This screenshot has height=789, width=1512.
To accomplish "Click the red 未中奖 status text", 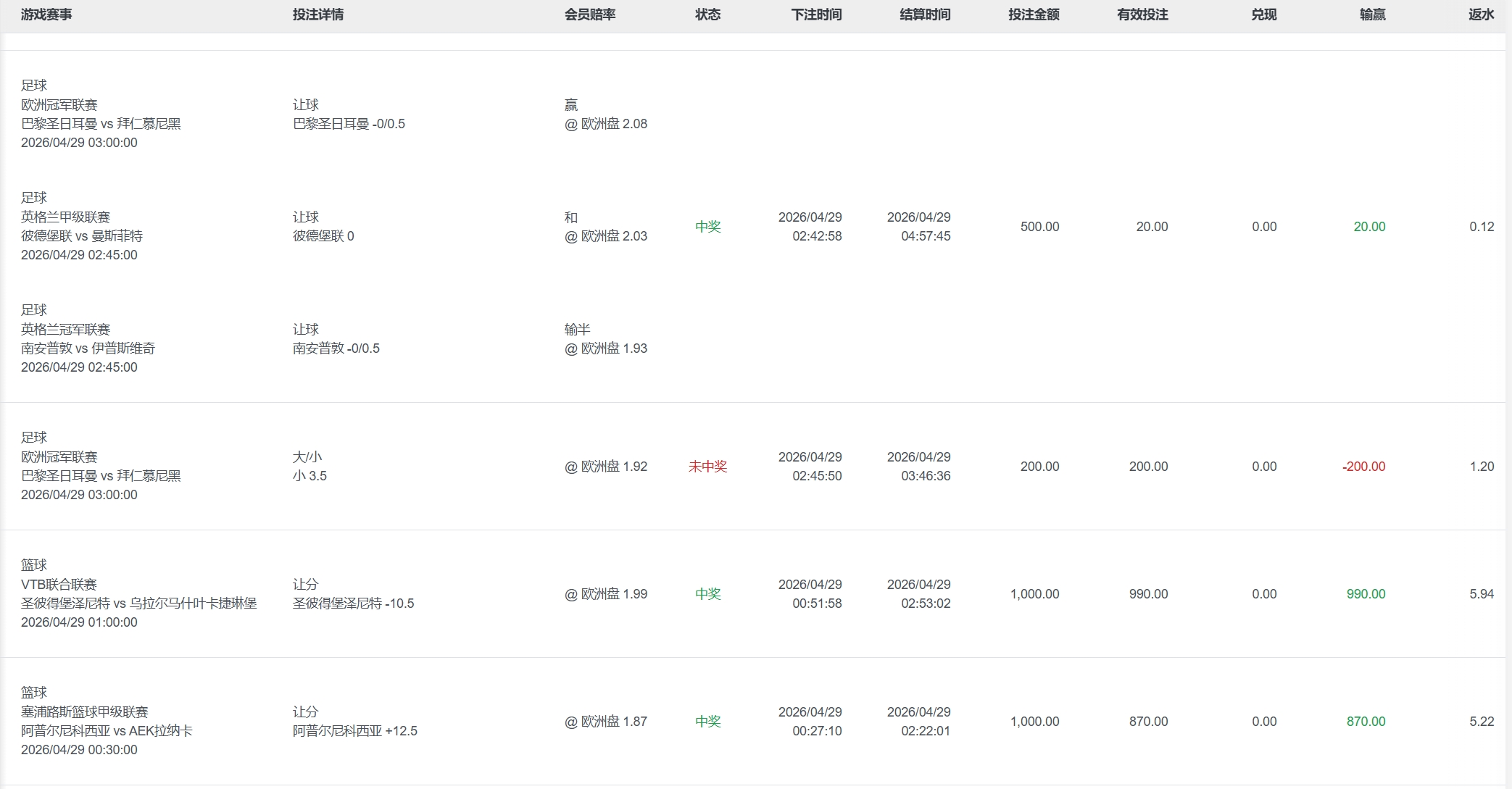I will tap(707, 467).
